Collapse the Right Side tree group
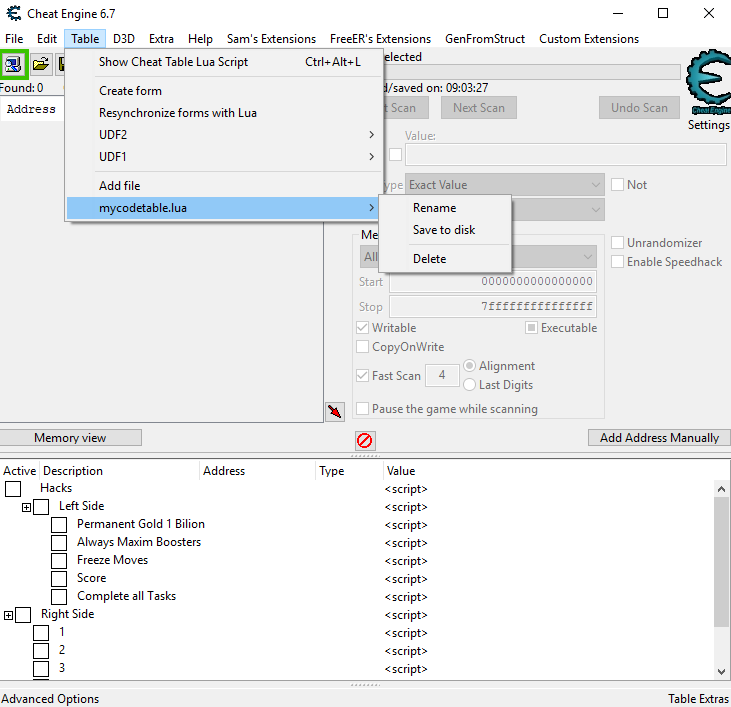This screenshot has height=707, width=731. coord(8,616)
